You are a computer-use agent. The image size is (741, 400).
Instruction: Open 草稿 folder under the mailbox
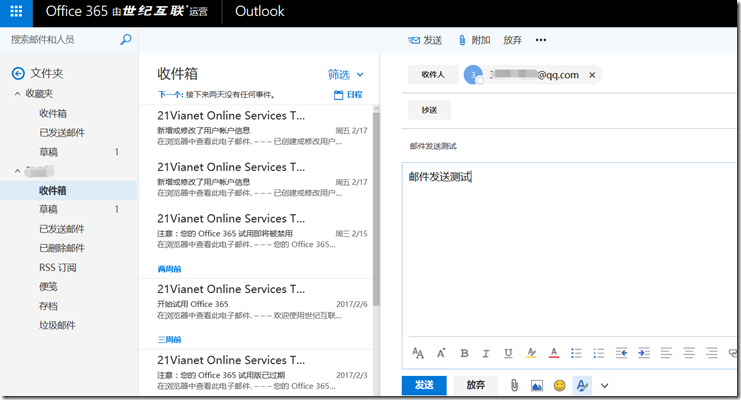48,209
